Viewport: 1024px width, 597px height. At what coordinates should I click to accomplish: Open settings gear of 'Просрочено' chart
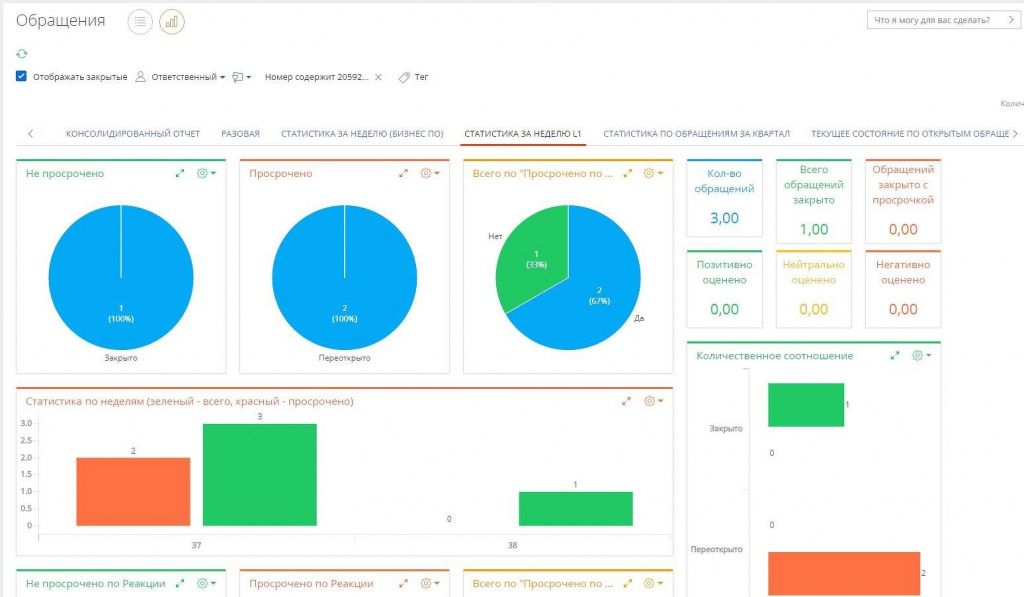[x=430, y=173]
